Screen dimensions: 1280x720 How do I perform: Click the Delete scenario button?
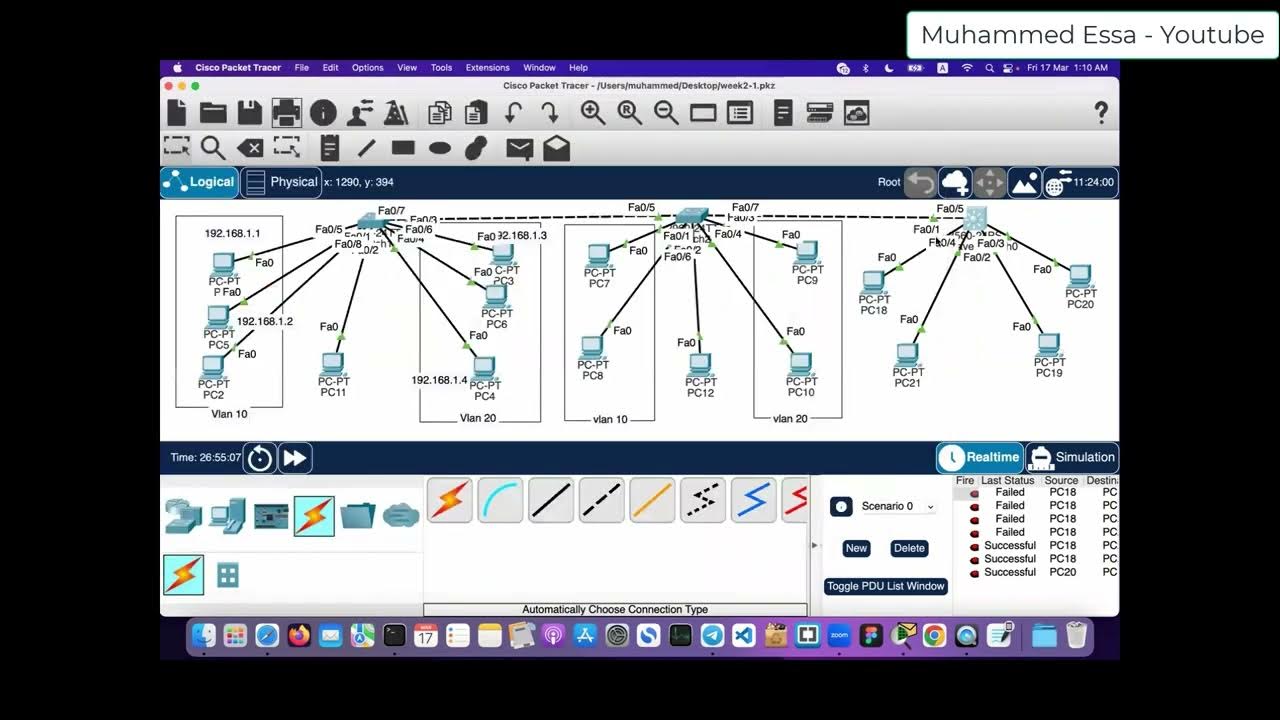coord(909,548)
